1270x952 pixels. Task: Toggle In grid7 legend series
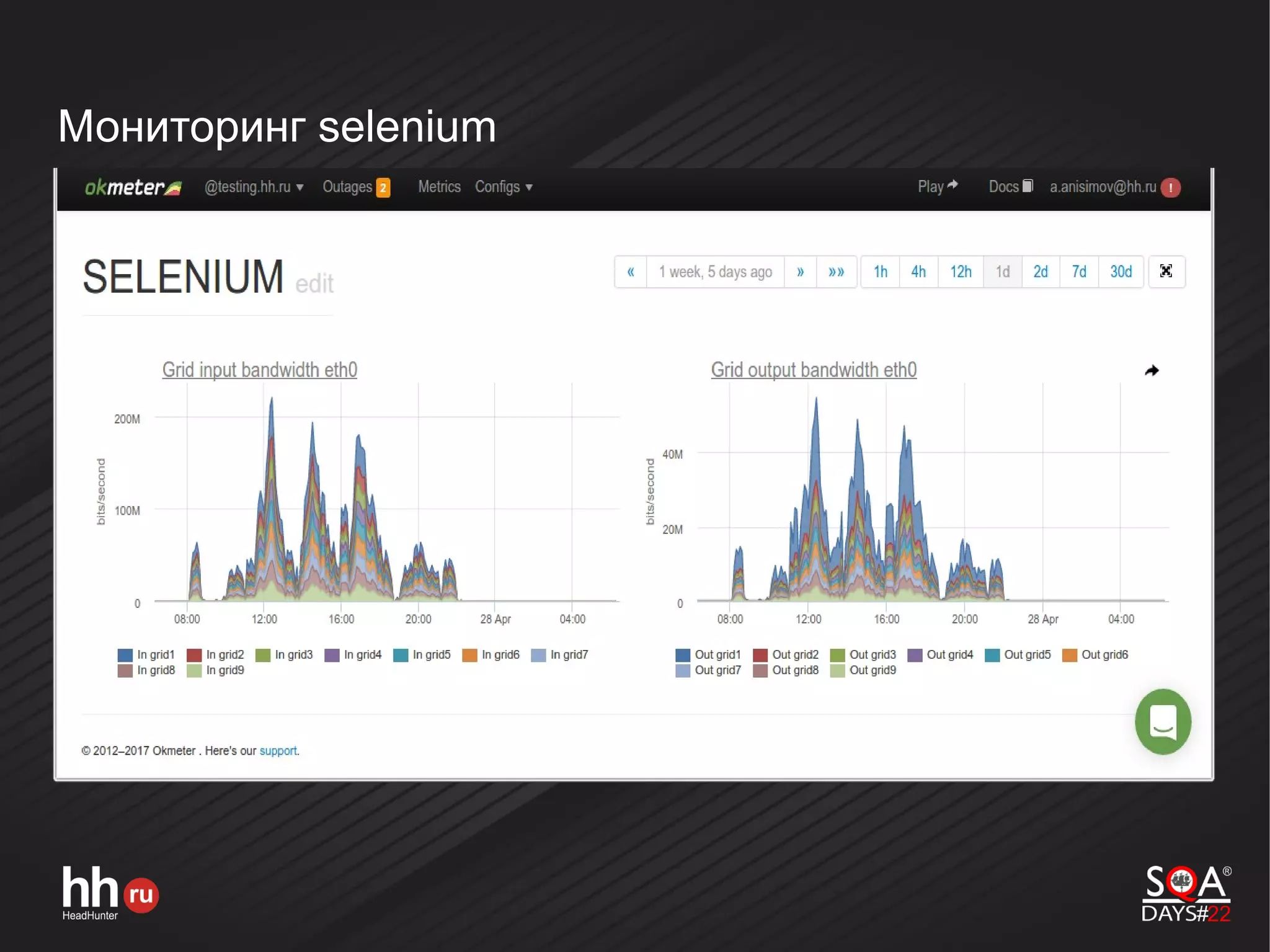[559, 655]
